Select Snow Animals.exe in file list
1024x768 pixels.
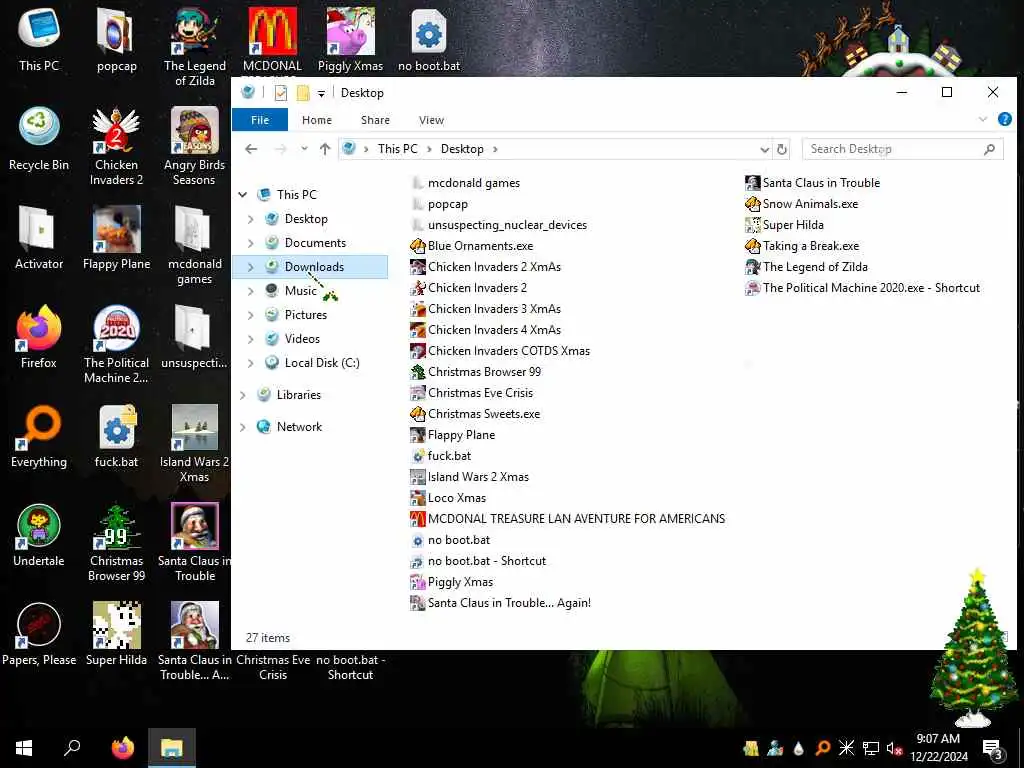coord(802,204)
